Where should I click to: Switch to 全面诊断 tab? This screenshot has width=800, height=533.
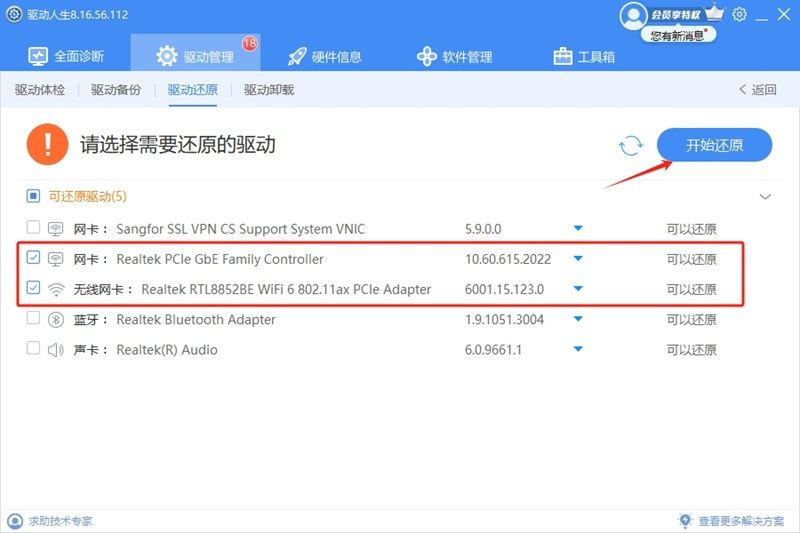[x=66, y=56]
